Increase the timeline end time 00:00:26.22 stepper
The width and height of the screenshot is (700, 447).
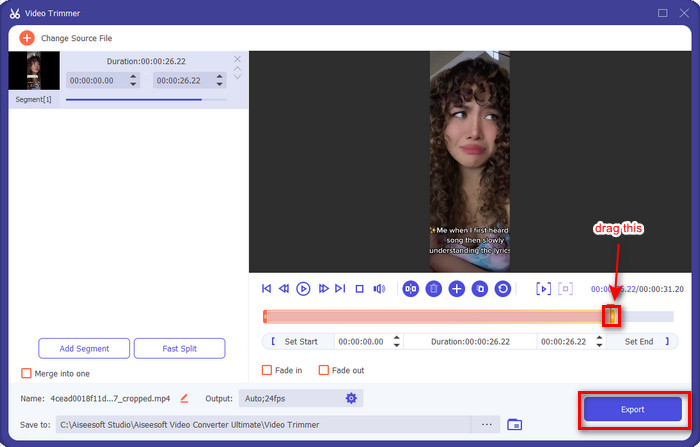[x=599, y=338]
